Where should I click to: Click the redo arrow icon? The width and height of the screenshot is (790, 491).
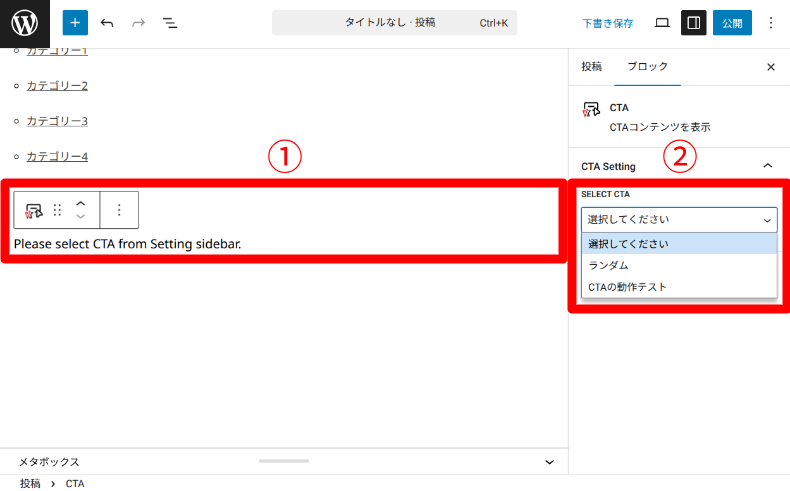tap(138, 23)
